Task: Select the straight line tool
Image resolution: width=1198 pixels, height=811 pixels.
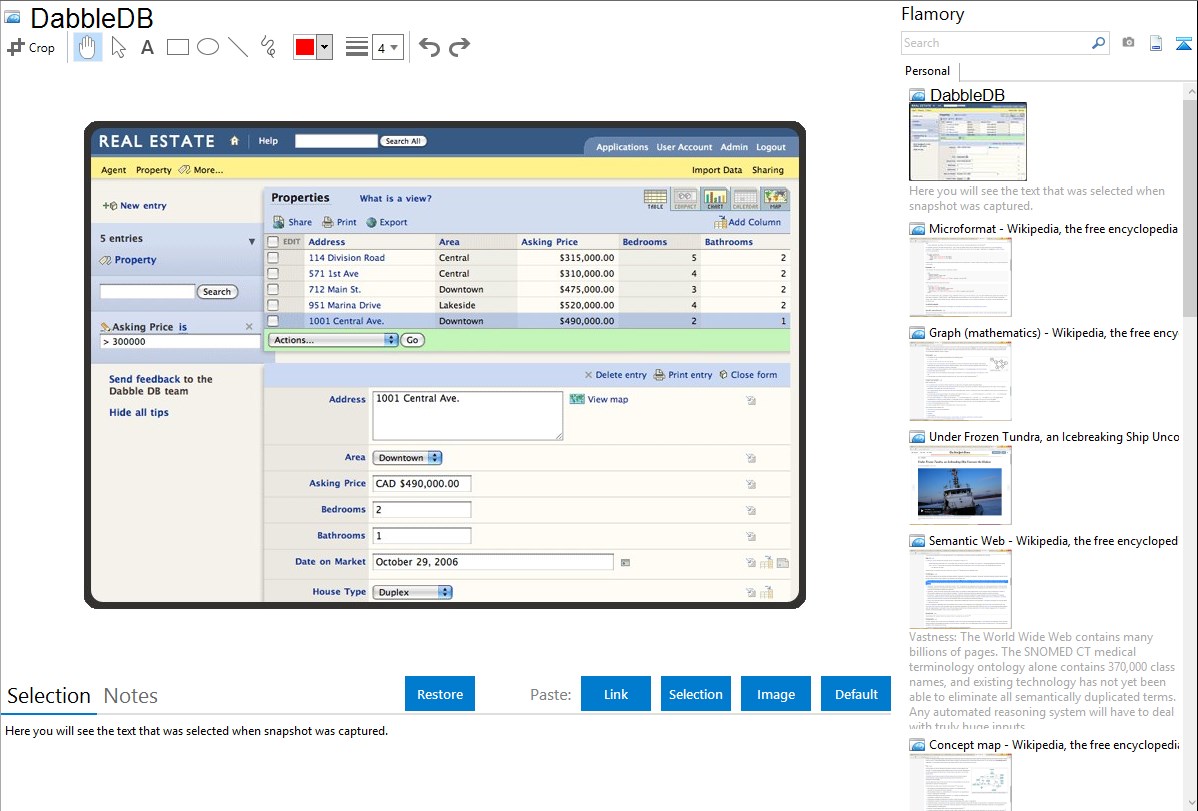Action: click(x=238, y=47)
